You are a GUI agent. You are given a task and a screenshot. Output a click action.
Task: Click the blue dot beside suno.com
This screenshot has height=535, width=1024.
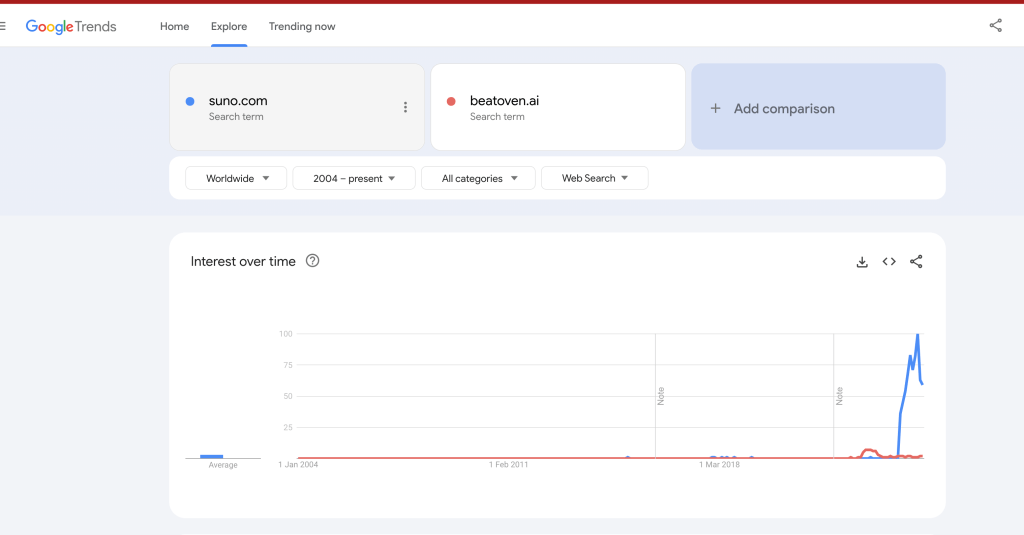click(x=190, y=101)
